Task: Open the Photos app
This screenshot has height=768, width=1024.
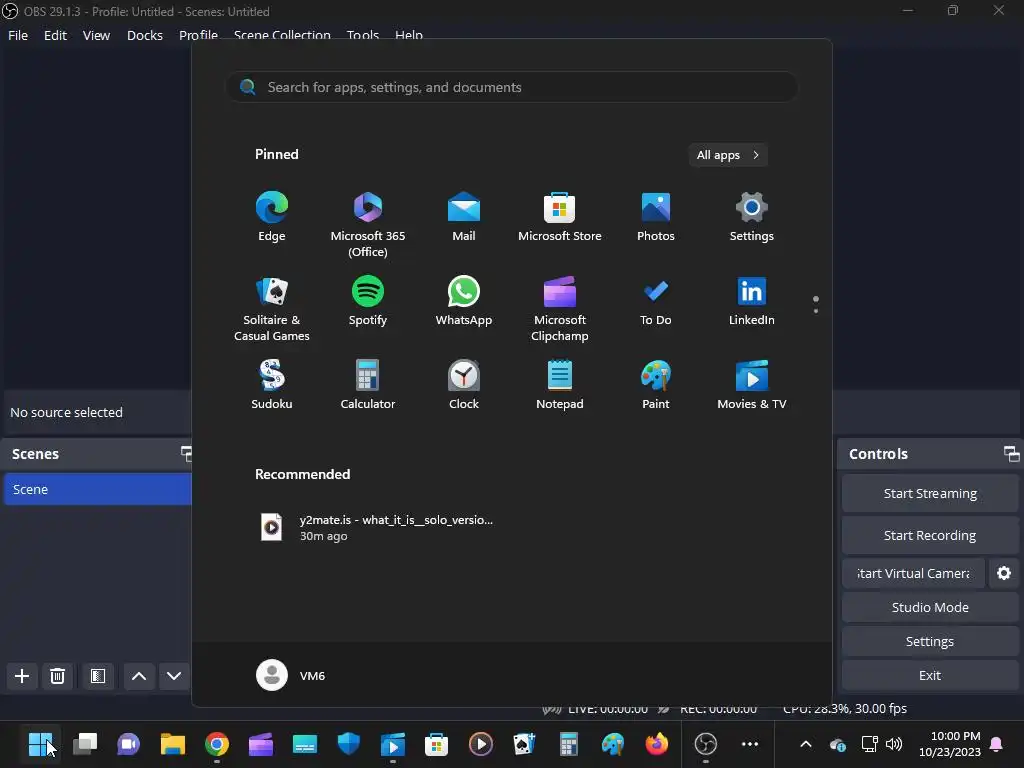Action: (656, 217)
